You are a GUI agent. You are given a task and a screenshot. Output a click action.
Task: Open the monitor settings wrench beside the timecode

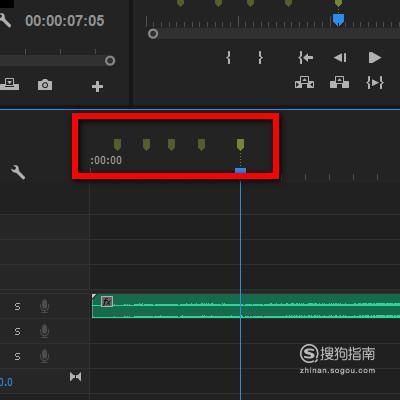[x=5, y=21]
